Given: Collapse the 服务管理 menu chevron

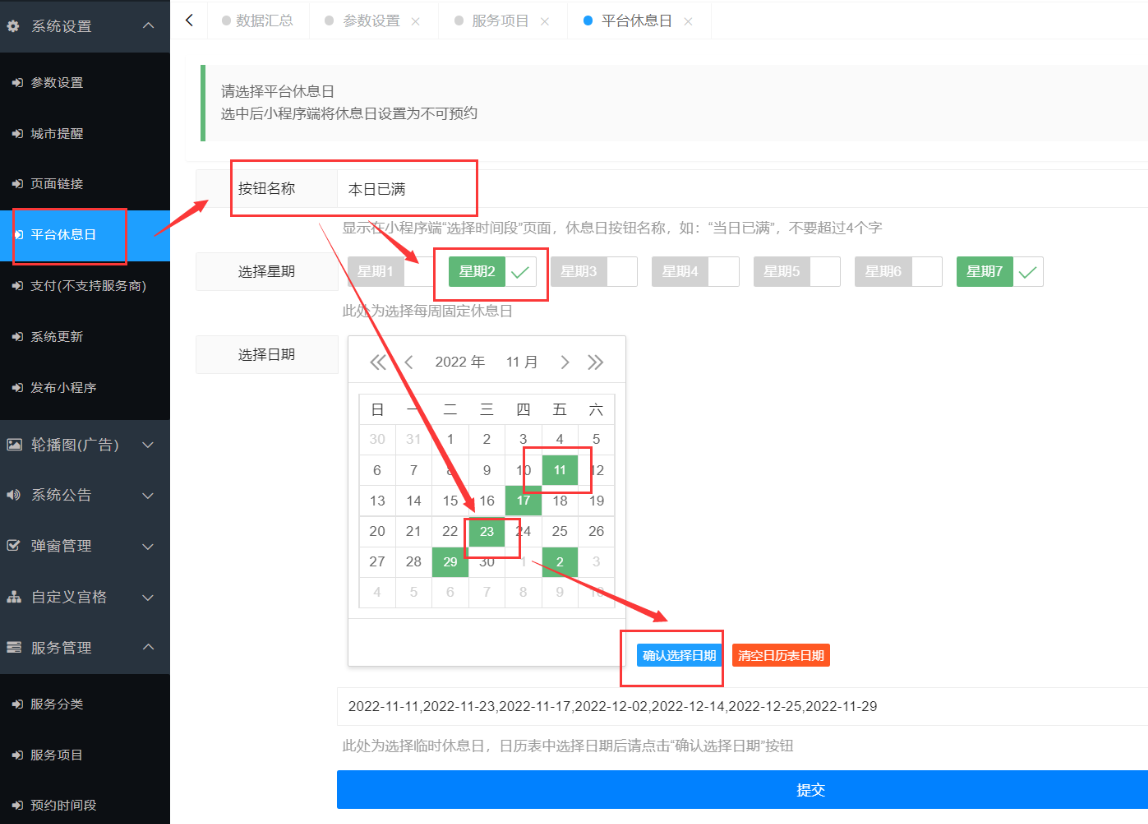Looking at the screenshot, I should coord(148,647).
